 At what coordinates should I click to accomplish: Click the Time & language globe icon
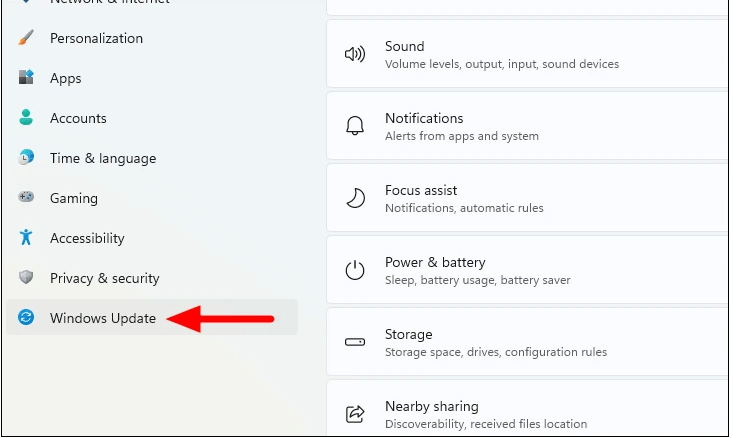27,158
